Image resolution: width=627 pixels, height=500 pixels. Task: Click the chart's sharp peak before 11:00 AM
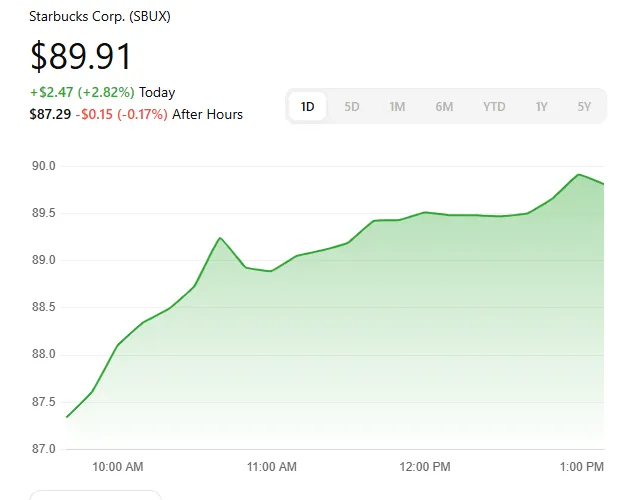coord(220,238)
